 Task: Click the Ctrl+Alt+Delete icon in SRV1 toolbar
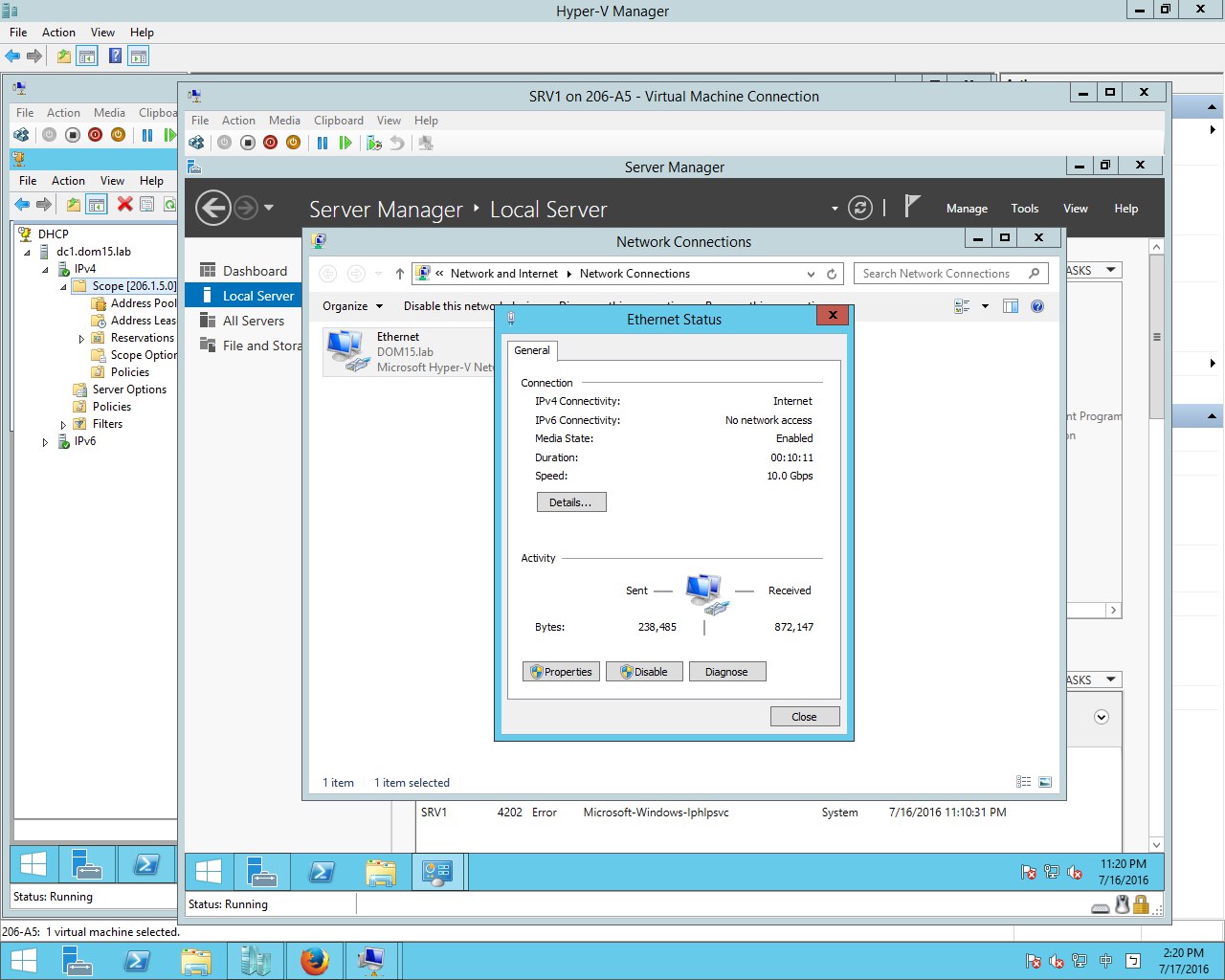[196, 143]
